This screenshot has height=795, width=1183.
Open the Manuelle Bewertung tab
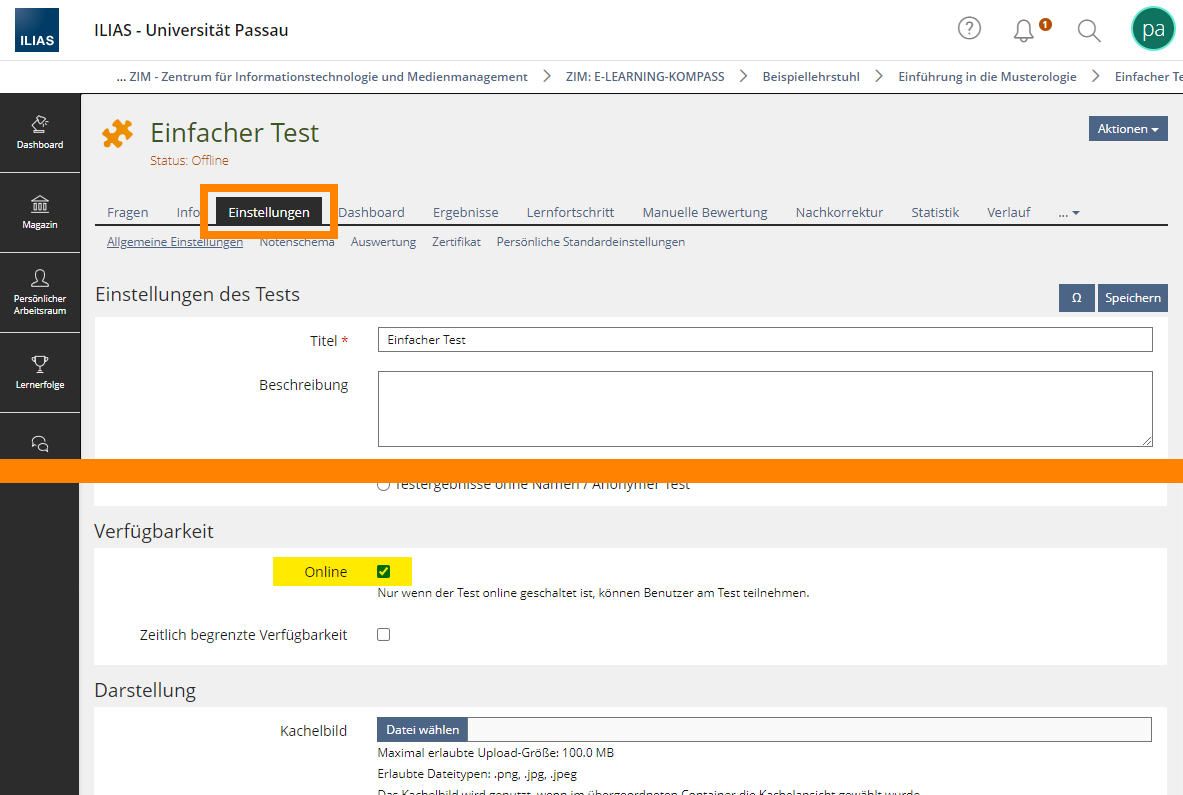[x=705, y=213]
